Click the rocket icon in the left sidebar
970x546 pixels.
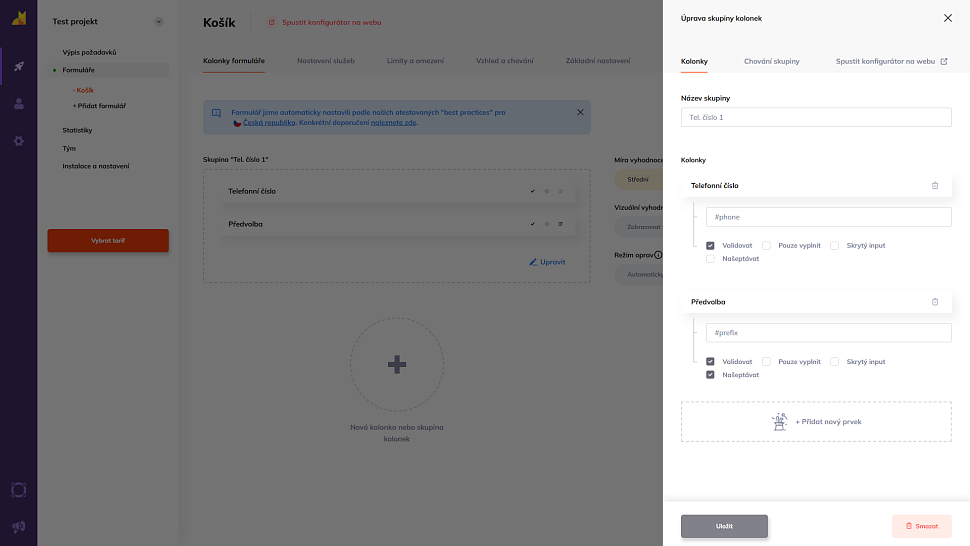[x=18, y=67]
